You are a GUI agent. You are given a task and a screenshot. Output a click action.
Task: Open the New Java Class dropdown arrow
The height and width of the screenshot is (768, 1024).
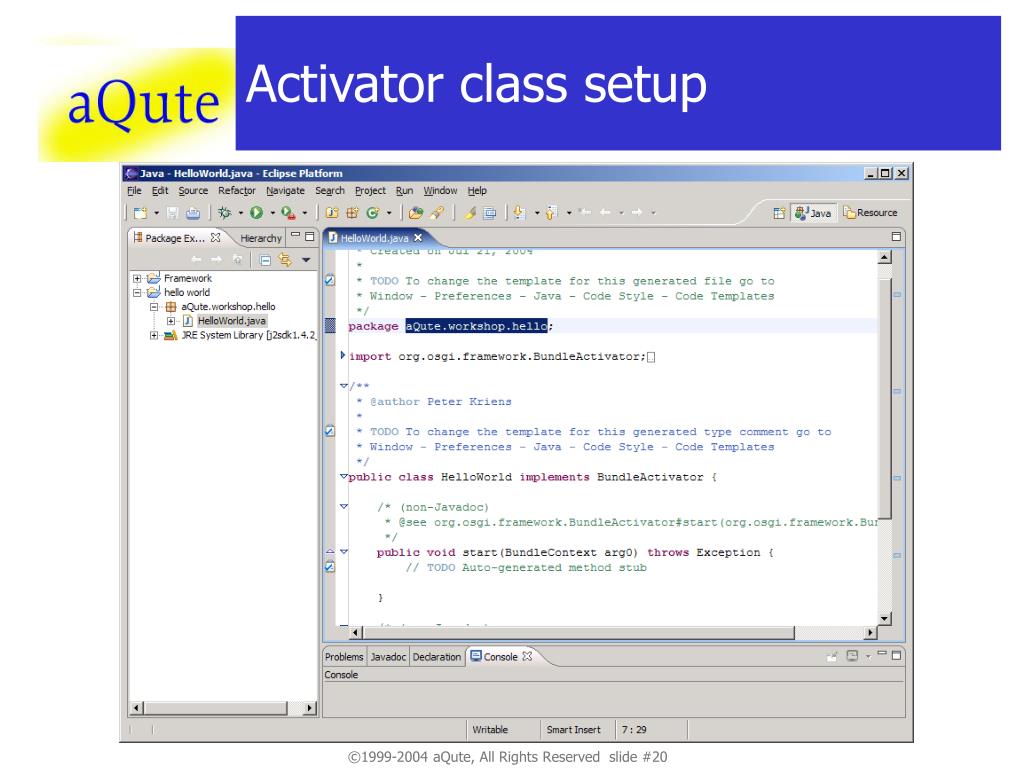point(389,213)
